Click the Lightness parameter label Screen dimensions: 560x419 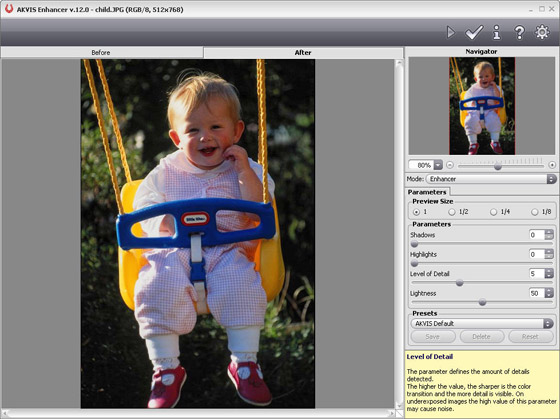click(423, 293)
